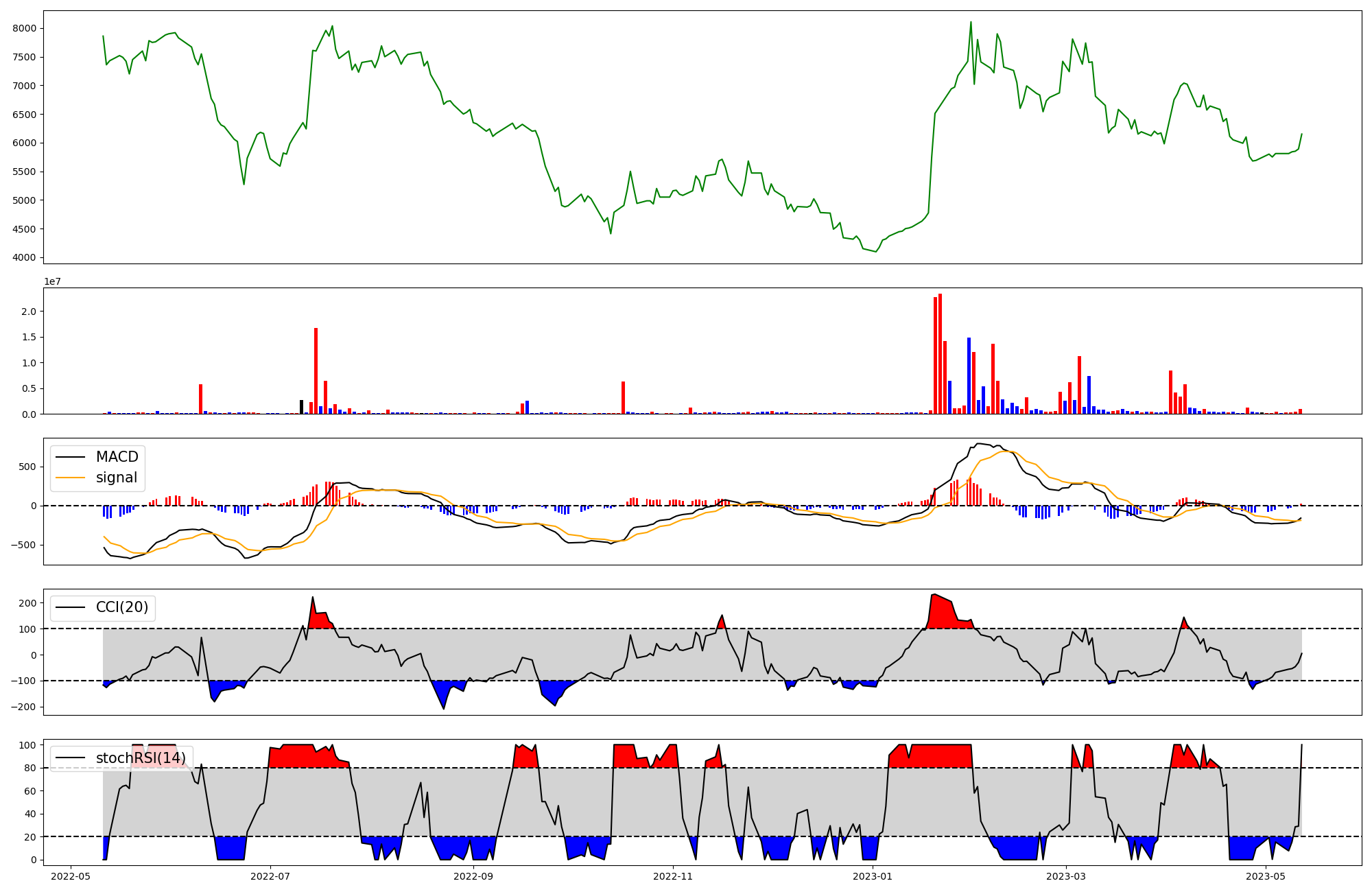Click the MACD legend label
Viewport: 1372px width, 892px height.
click(x=117, y=457)
